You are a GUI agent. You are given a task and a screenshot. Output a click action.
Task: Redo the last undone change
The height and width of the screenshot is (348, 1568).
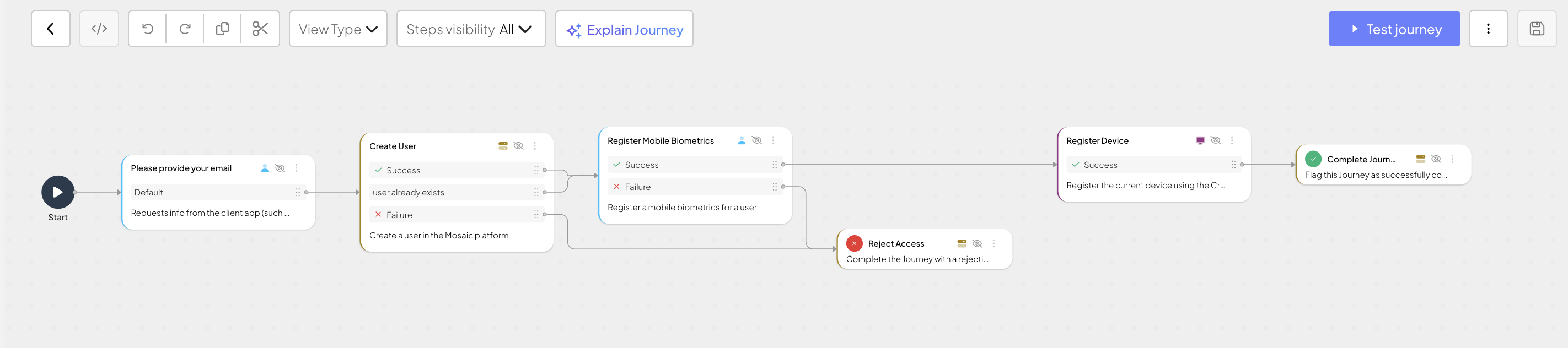tap(185, 29)
